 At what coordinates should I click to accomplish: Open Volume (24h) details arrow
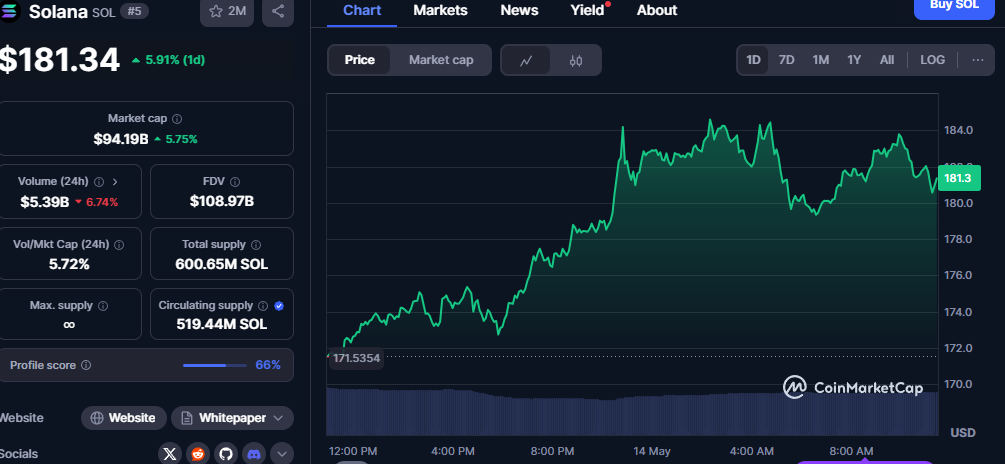pos(115,181)
